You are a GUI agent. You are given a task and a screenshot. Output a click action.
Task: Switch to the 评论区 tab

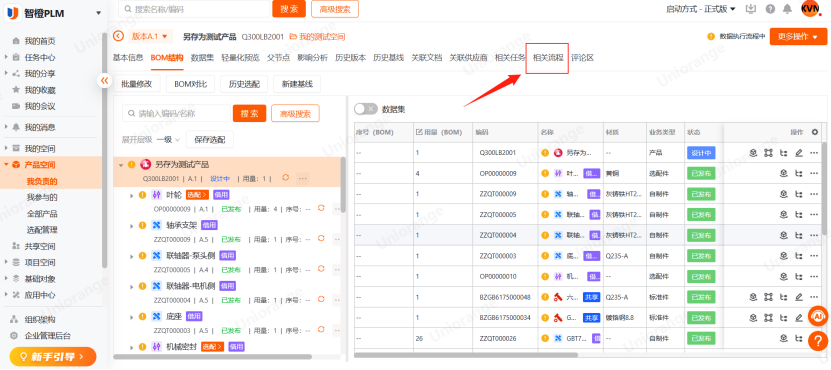click(x=582, y=58)
